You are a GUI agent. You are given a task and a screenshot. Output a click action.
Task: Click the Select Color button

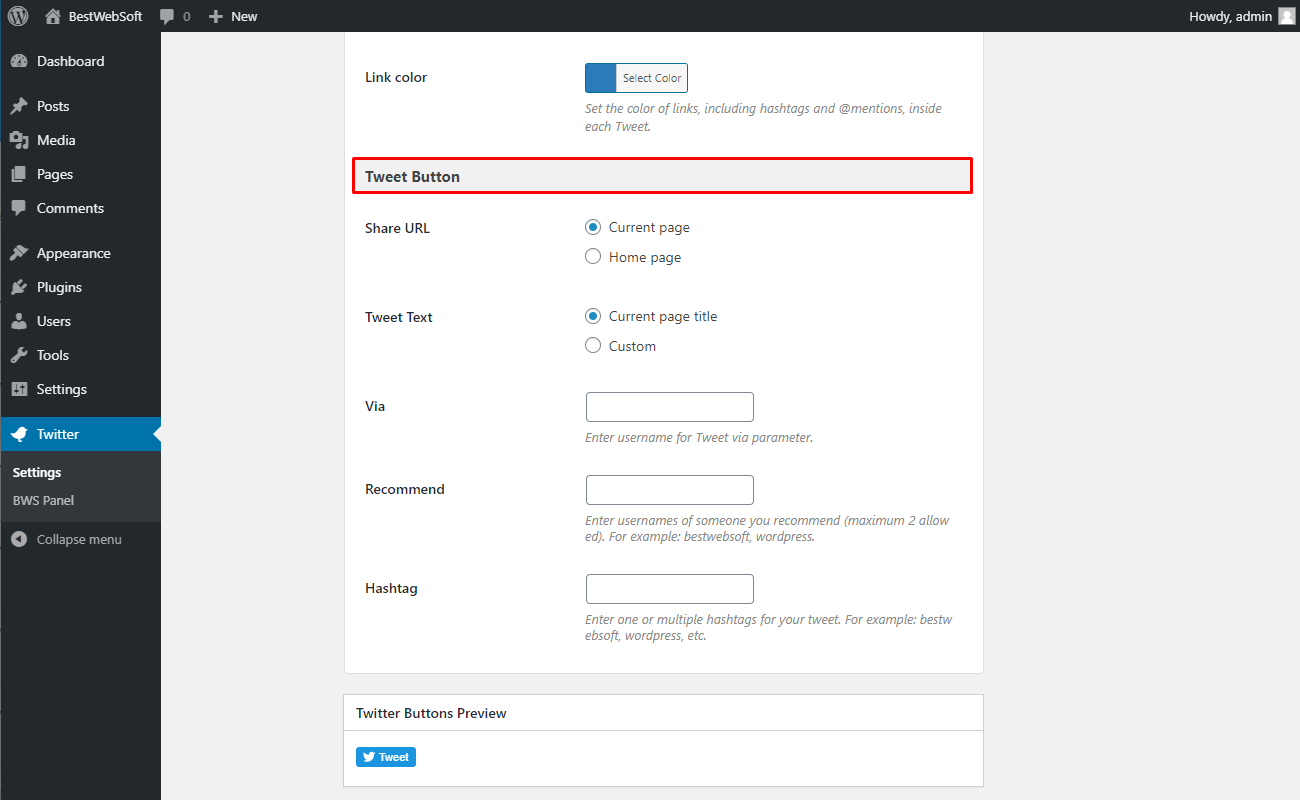pos(652,78)
